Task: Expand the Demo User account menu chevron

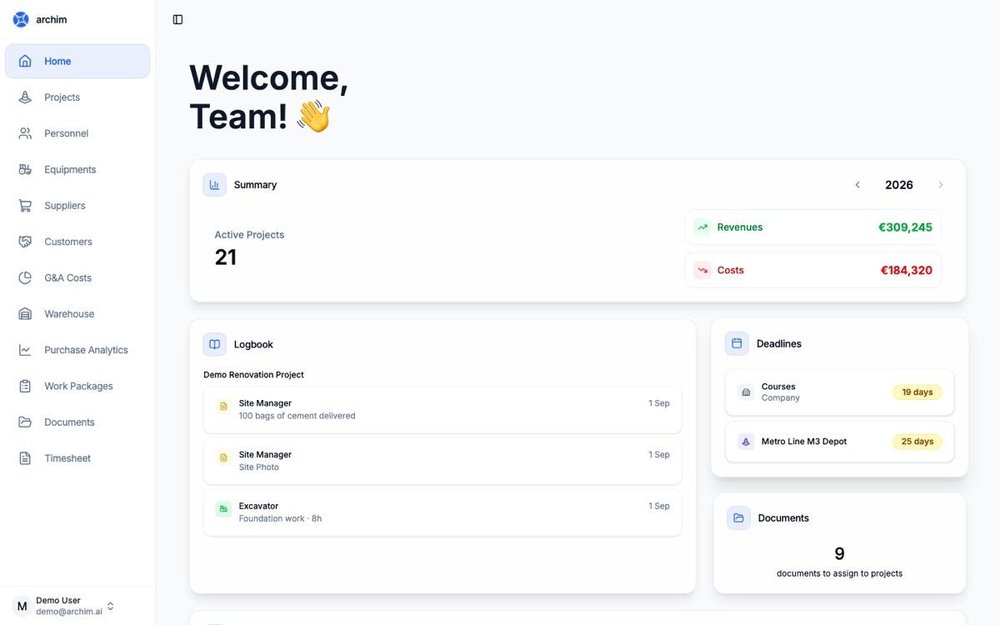Action: (110, 606)
